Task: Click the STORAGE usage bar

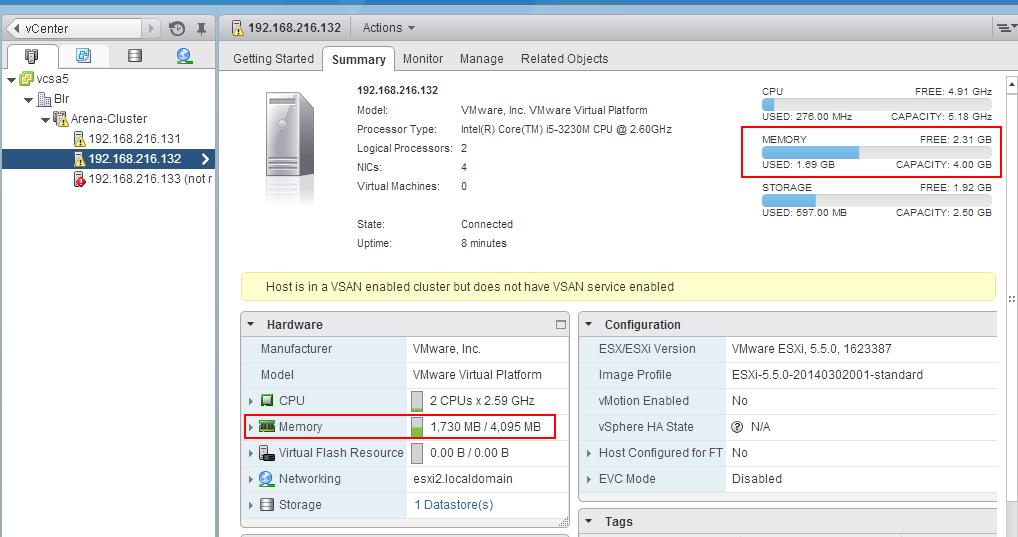Action: 876,201
